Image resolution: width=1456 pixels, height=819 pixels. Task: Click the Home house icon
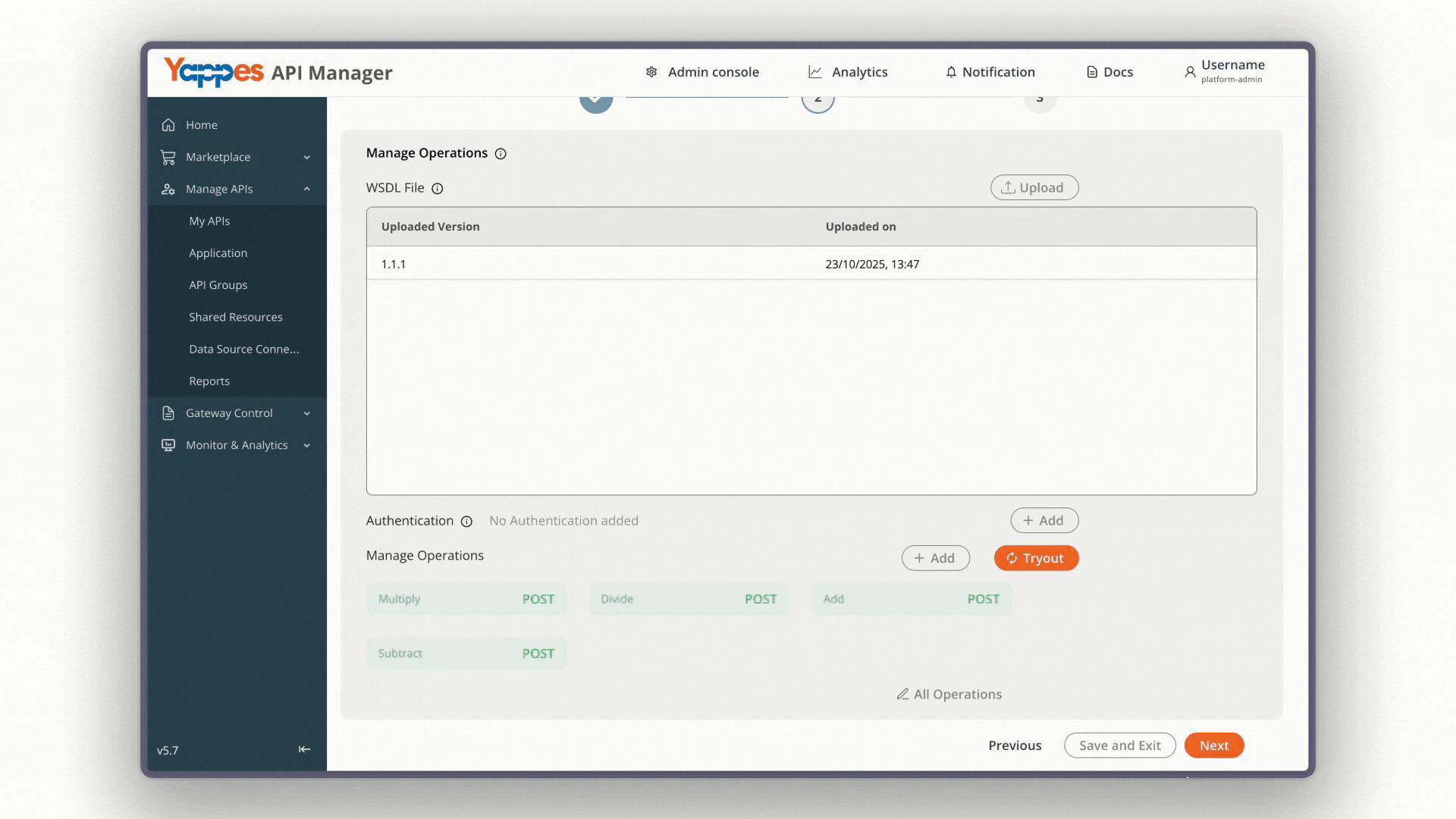(x=168, y=125)
